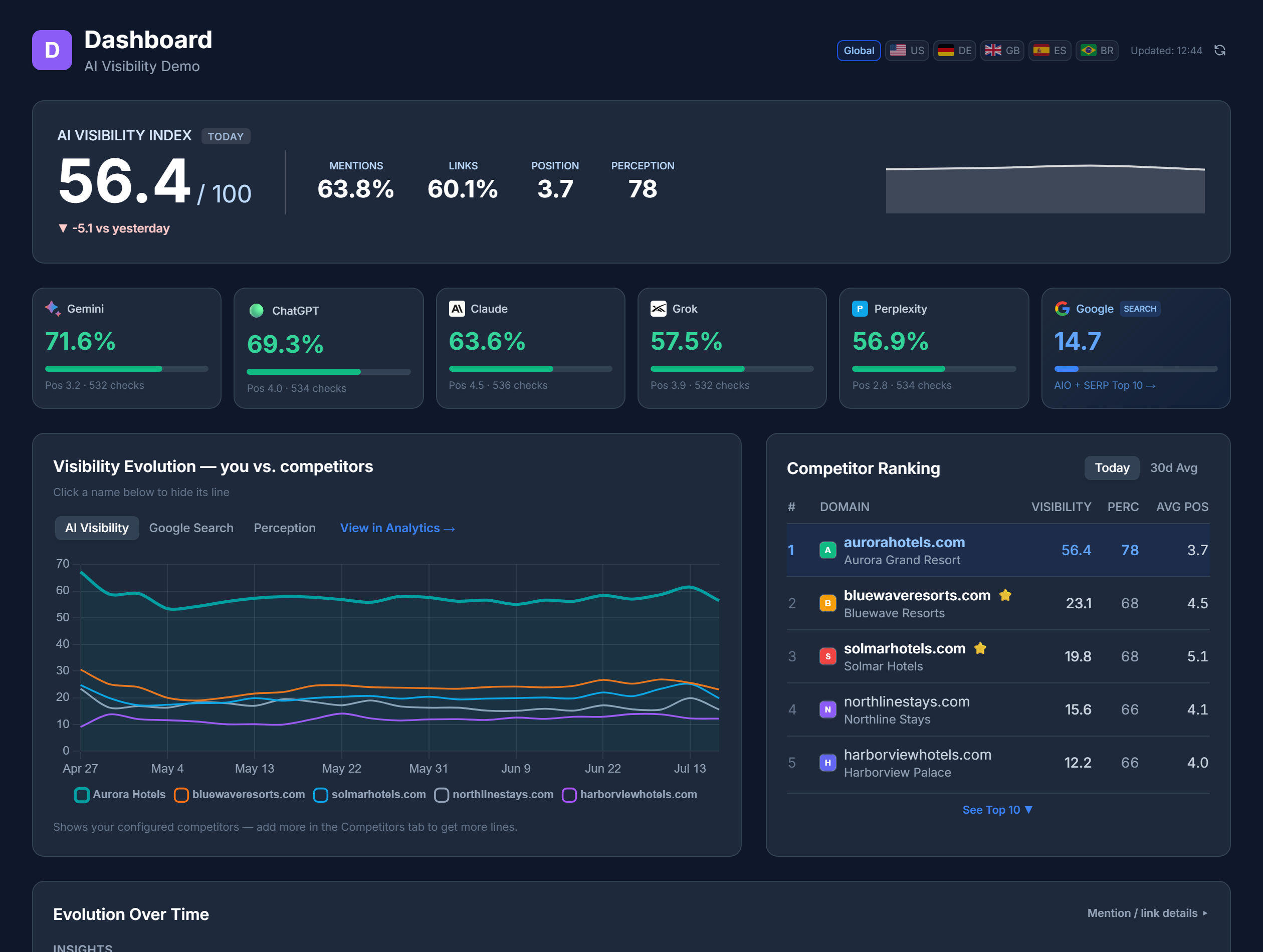Click the Mentions 63.8% value
Viewport: 1263px width, 952px height.
click(x=356, y=189)
